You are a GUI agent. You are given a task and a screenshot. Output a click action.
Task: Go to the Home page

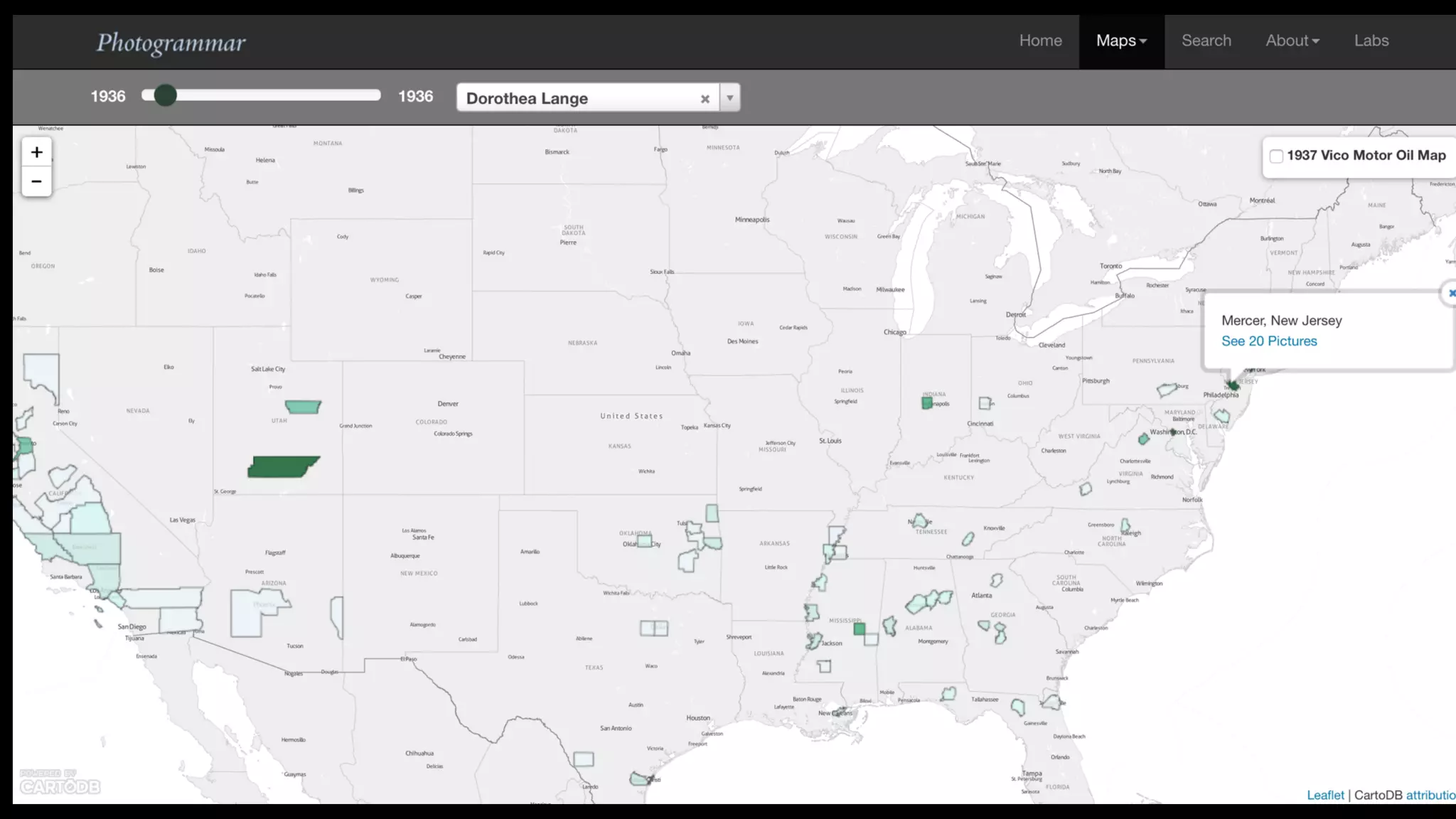(x=1040, y=41)
